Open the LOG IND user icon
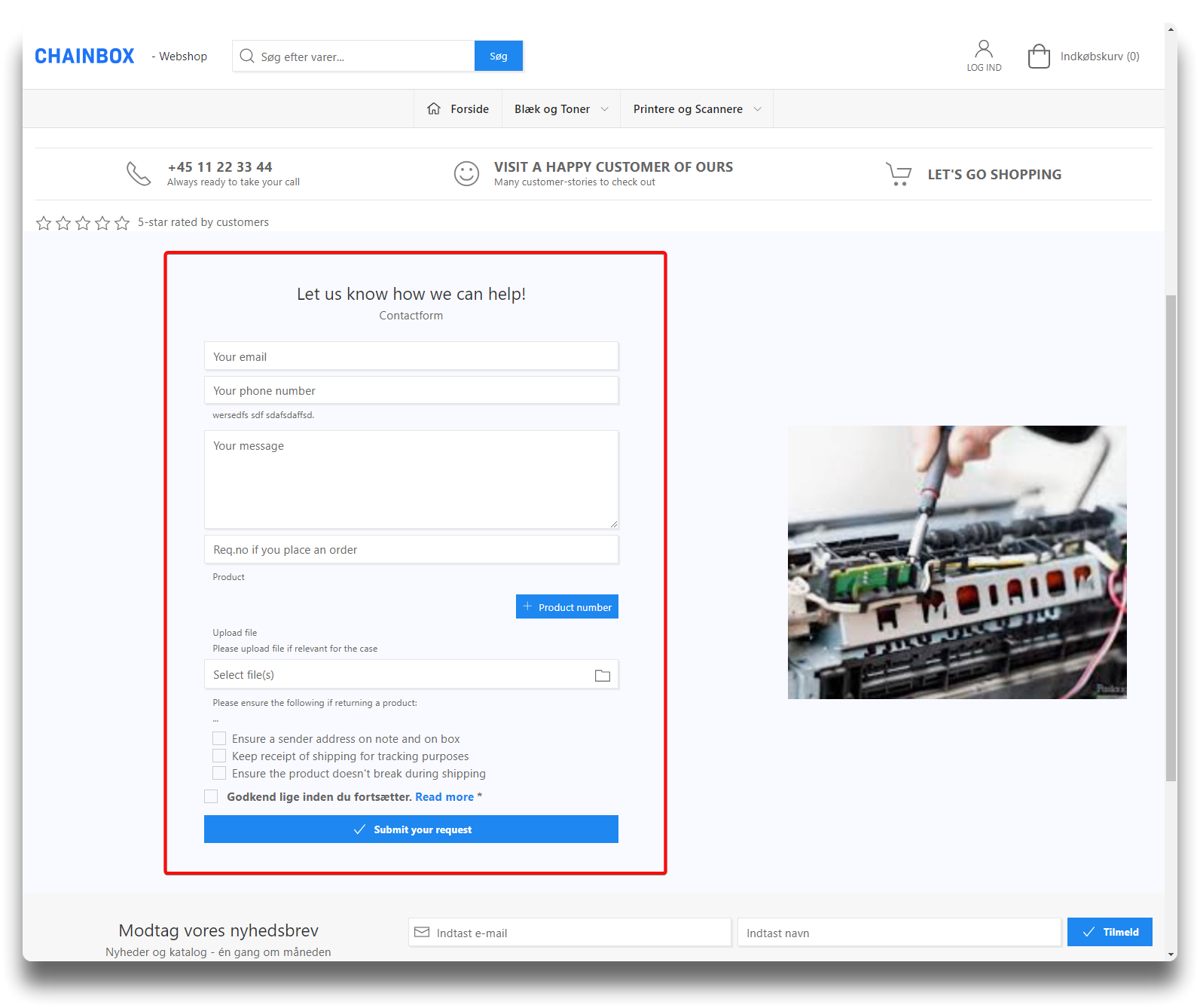 (x=984, y=50)
